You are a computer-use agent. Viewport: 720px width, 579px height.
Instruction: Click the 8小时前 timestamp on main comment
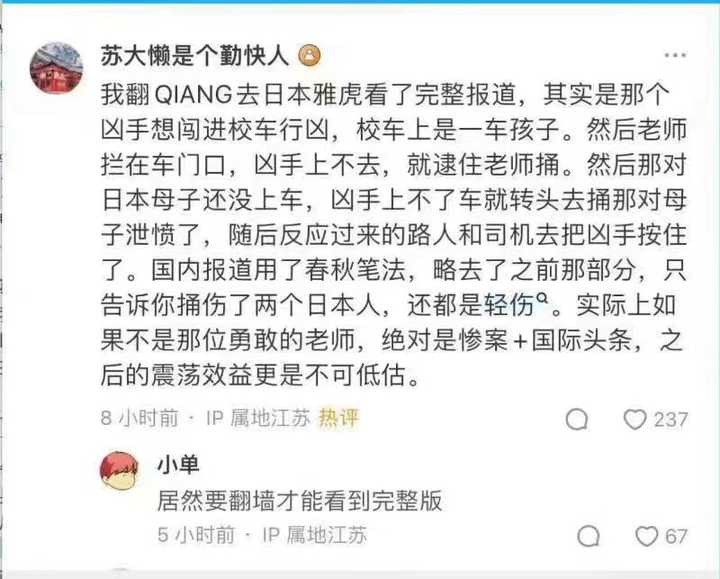[140, 418]
